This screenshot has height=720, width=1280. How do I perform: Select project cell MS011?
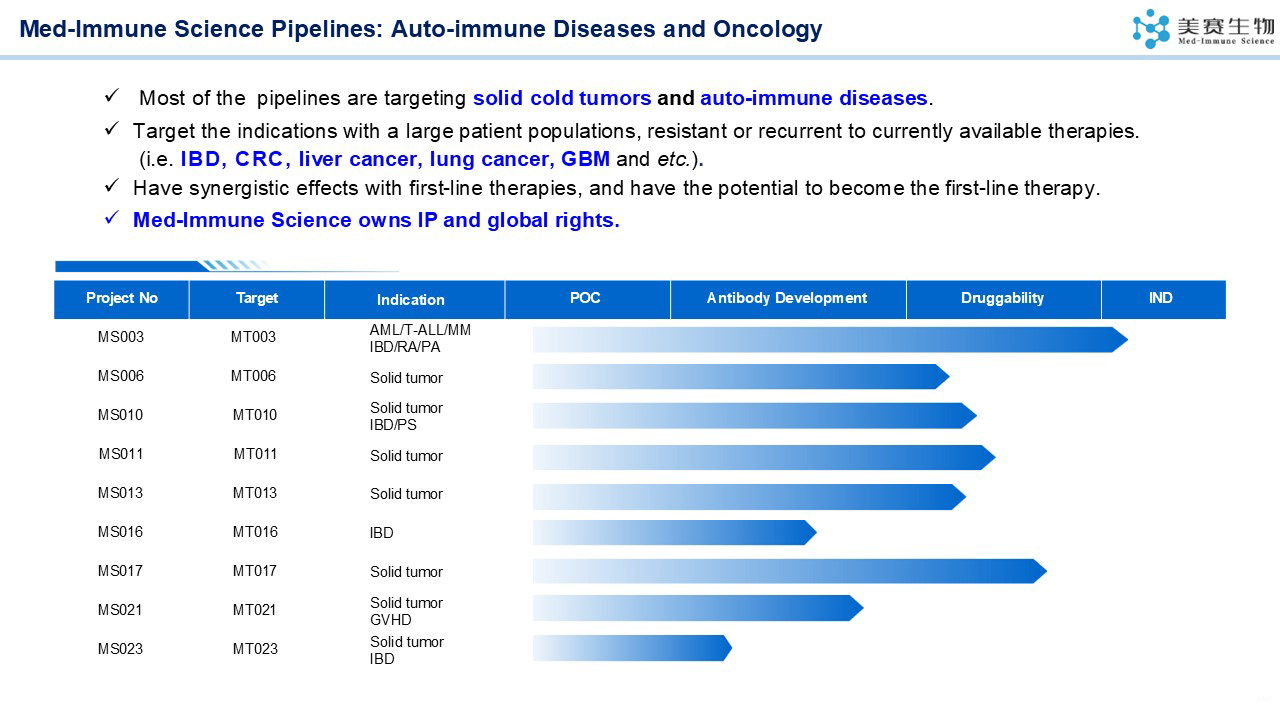pos(121,454)
